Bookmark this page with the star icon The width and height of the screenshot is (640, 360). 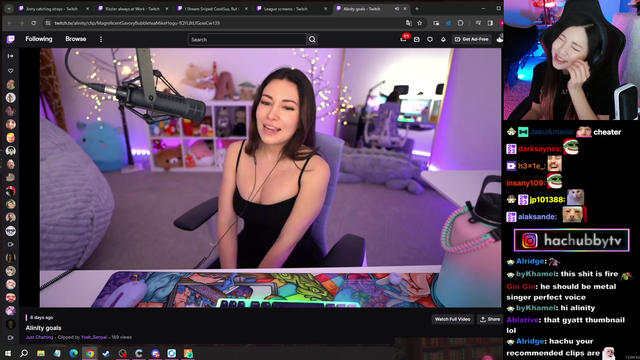[x=420, y=23]
